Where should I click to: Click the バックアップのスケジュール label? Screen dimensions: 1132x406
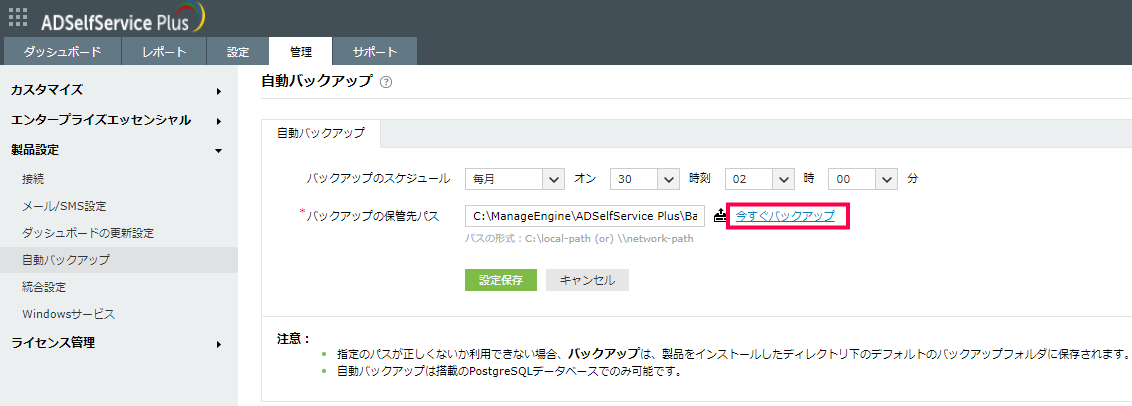pos(378,178)
